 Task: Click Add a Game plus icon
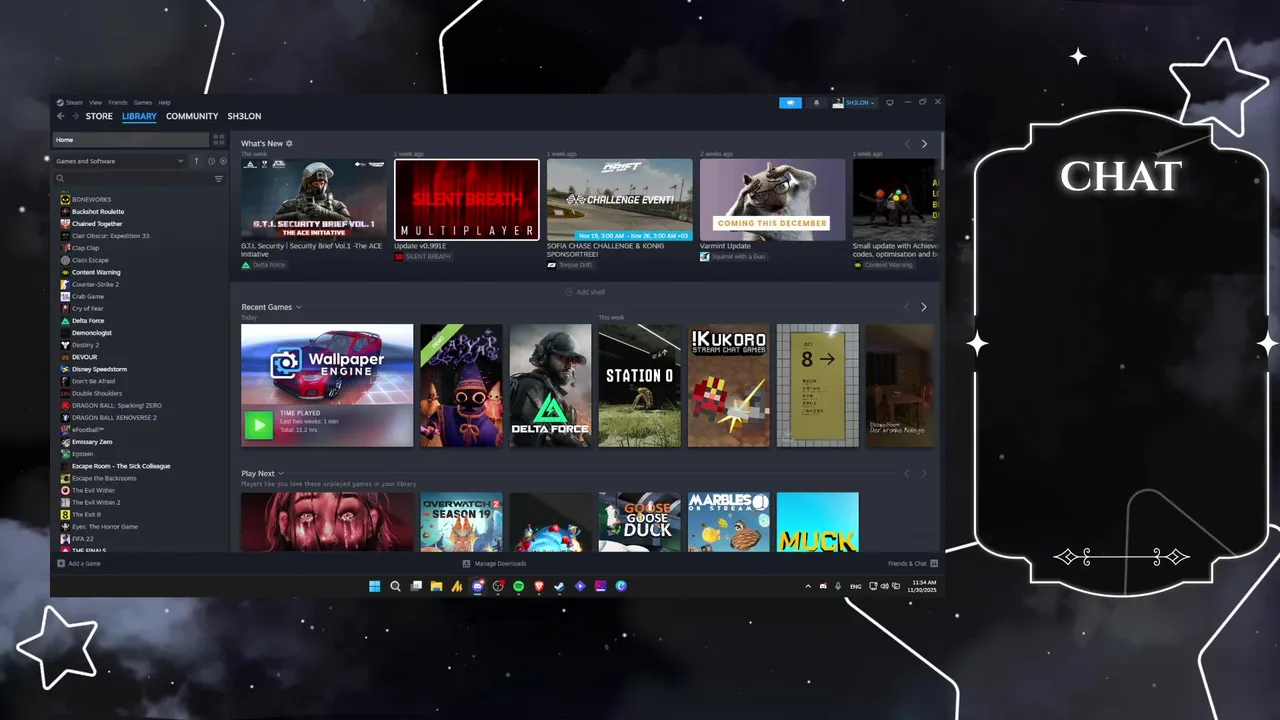pyautogui.click(x=61, y=563)
